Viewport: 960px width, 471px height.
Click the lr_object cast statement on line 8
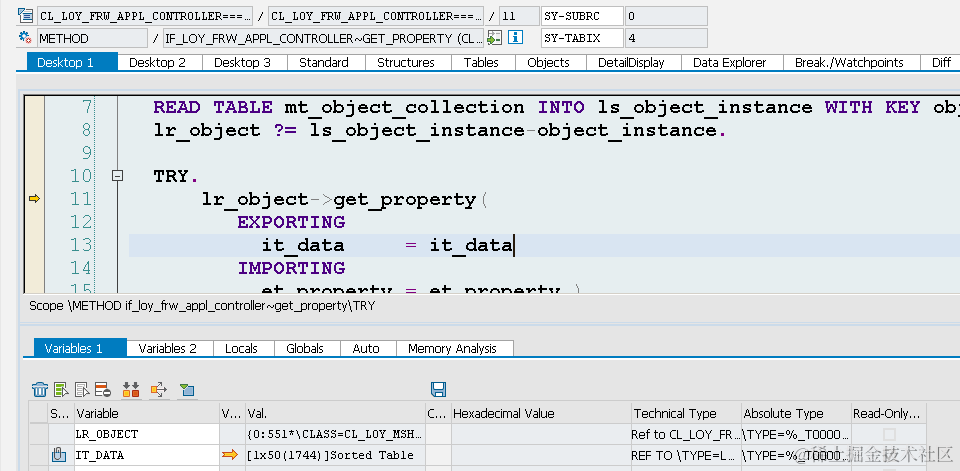pyautogui.click(x=439, y=130)
